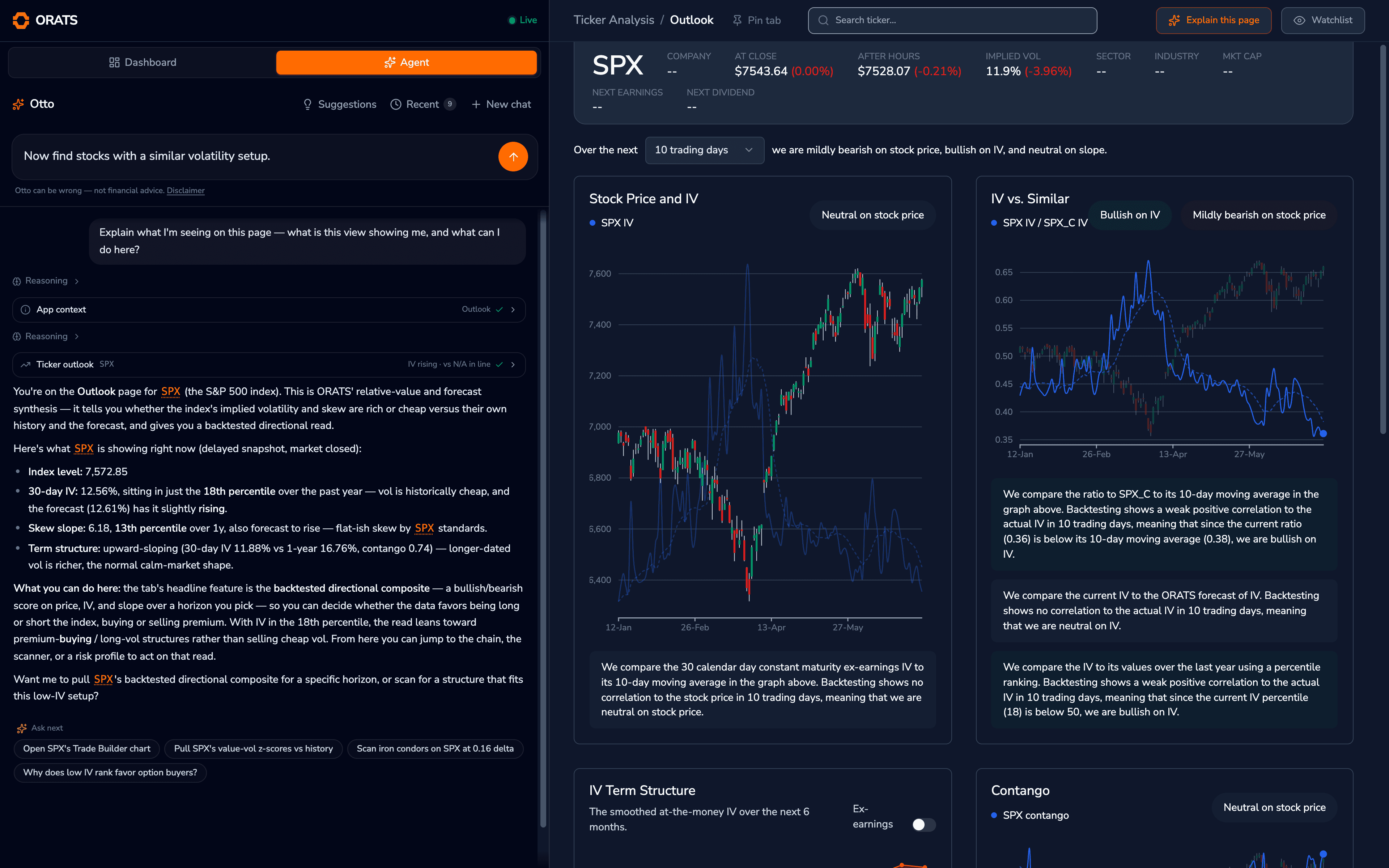Open the Disclaimer link
Viewport: 1389px width, 868px height.
(186, 191)
